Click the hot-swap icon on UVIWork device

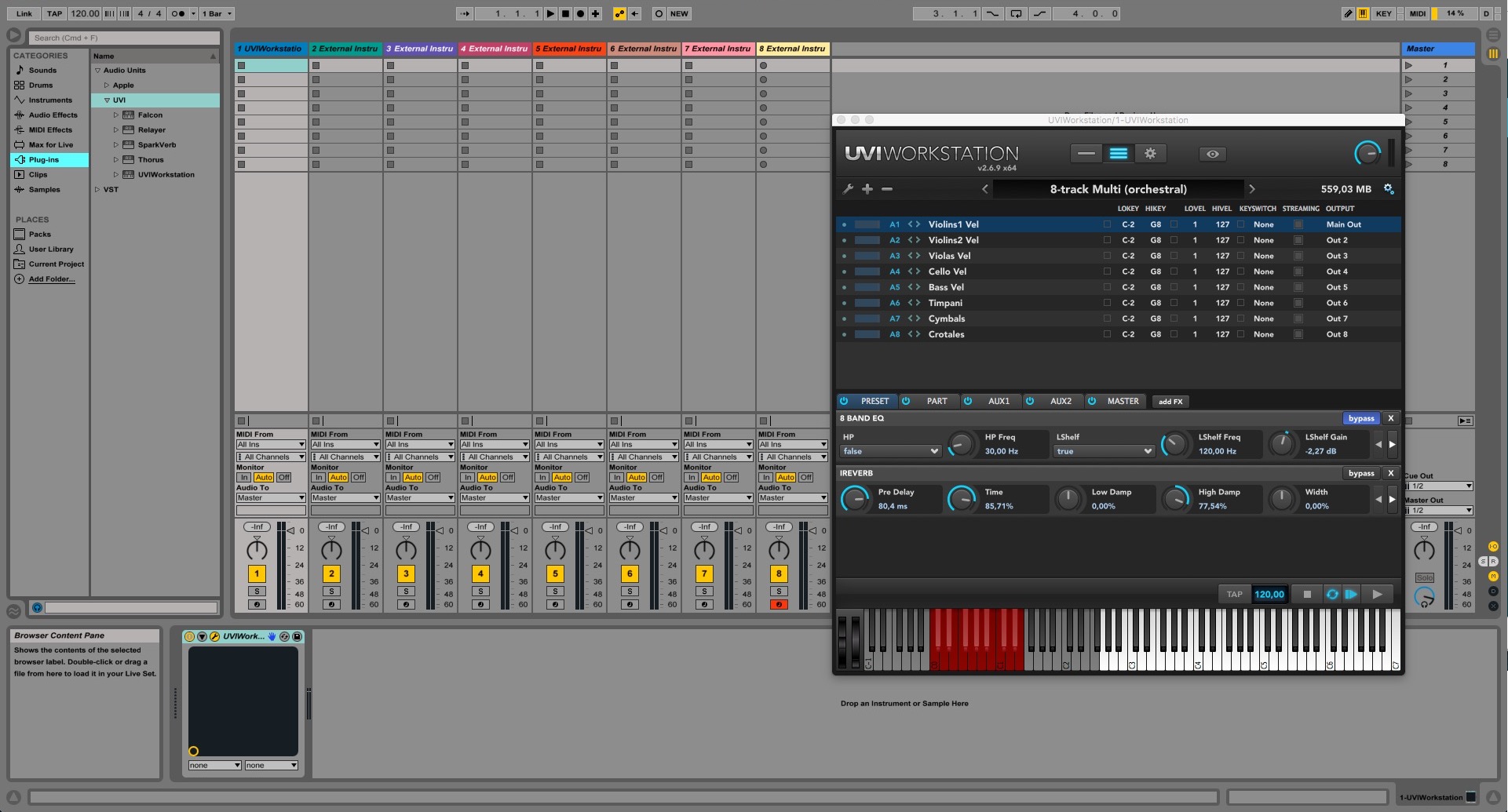285,636
